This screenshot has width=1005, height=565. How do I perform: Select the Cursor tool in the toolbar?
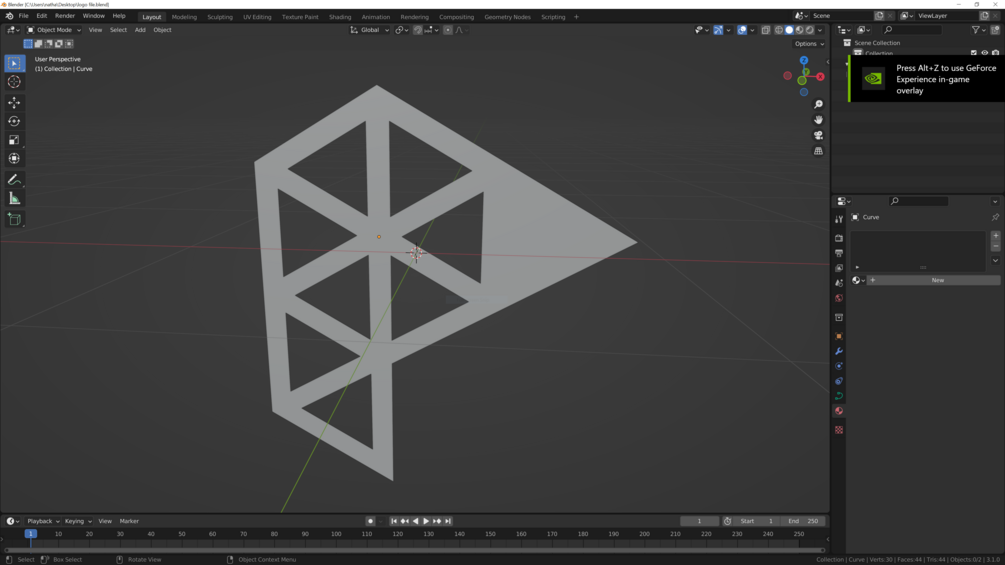click(14, 82)
